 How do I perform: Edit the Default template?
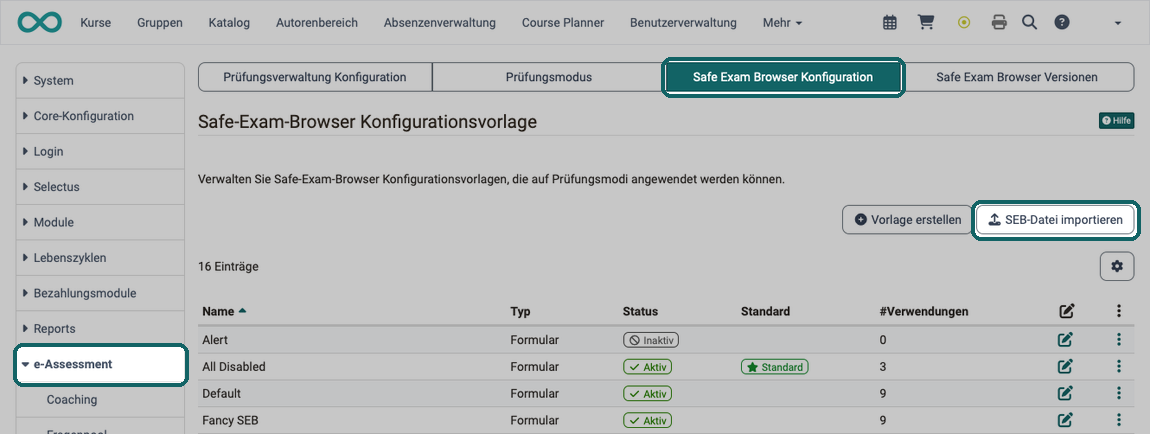[1065, 393]
